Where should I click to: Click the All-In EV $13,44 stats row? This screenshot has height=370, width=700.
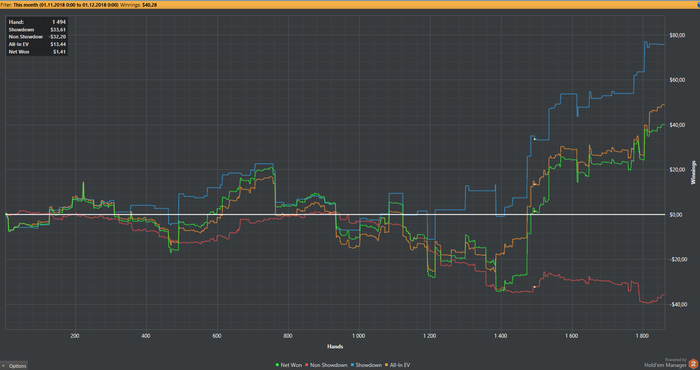[x=37, y=45]
